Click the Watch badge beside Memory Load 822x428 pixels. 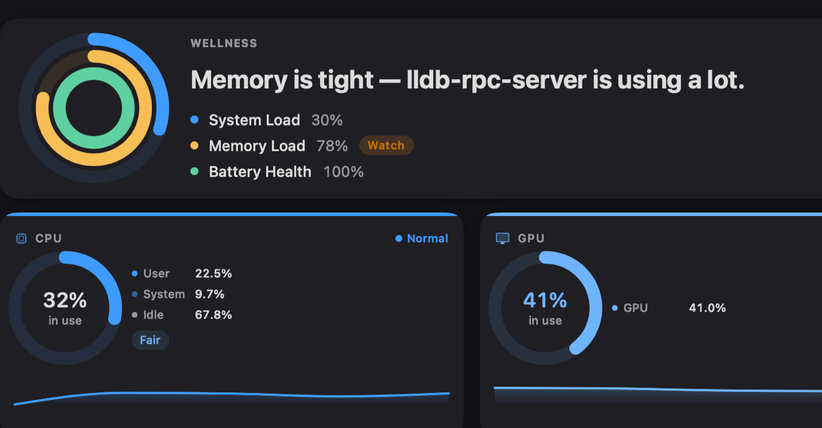[x=386, y=146]
